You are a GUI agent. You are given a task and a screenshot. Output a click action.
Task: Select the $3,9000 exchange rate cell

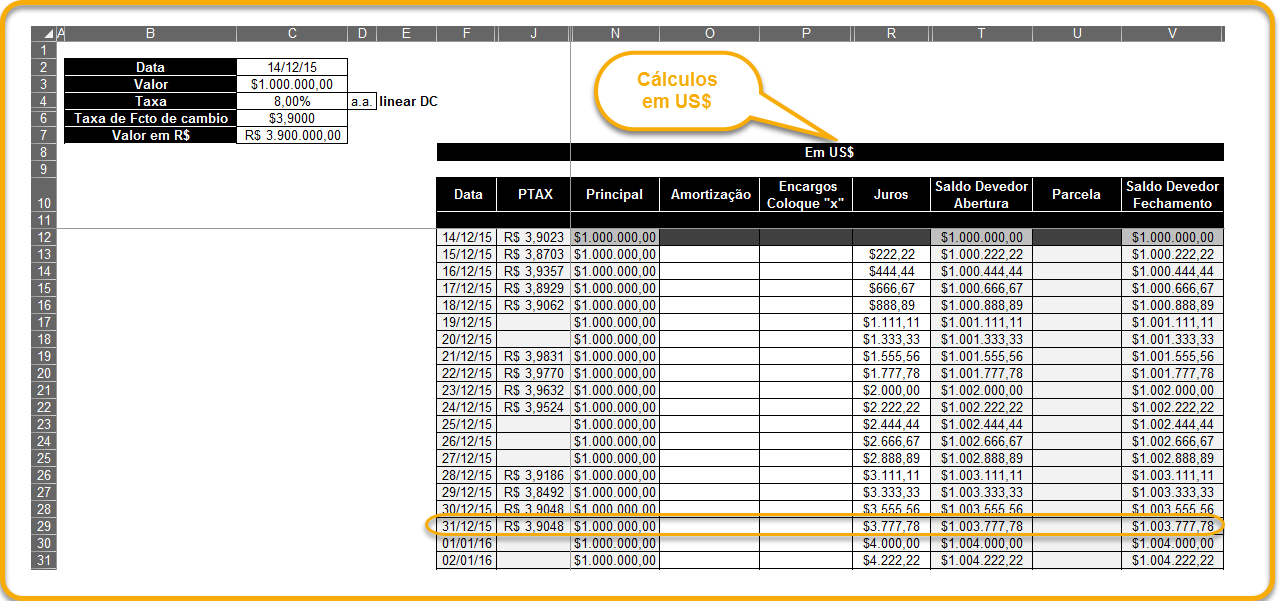pyautogui.click(x=292, y=118)
